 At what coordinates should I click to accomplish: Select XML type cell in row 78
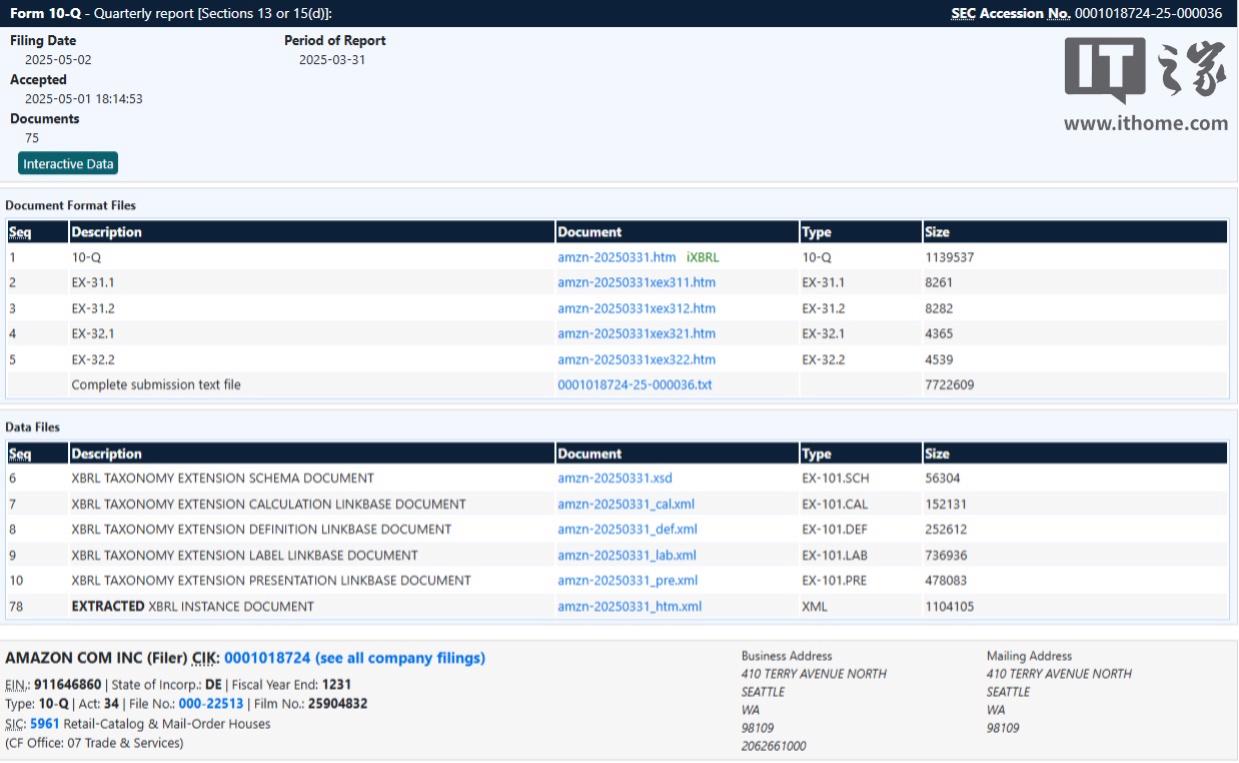click(815, 607)
